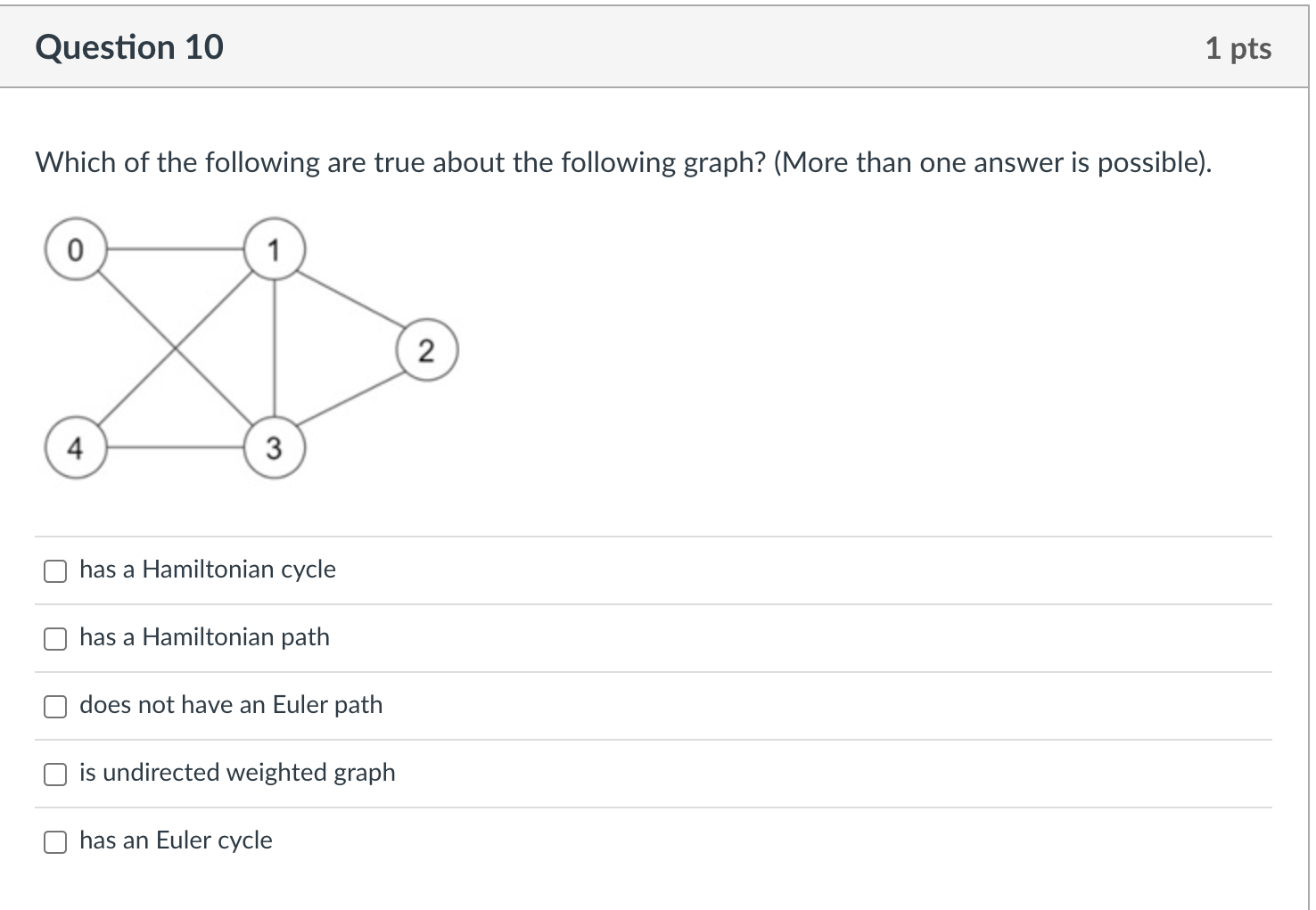Select the 'is undirected weighted graph' checkbox

pos(55,775)
